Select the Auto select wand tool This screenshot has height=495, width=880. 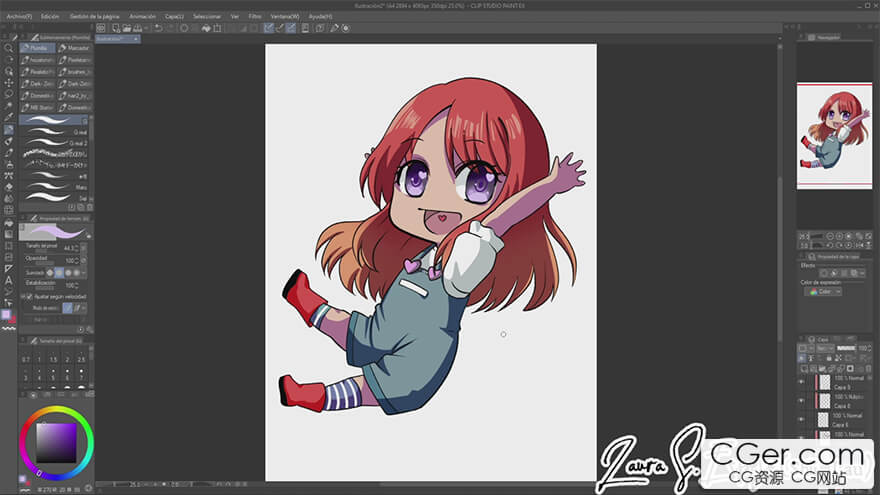pos(8,106)
